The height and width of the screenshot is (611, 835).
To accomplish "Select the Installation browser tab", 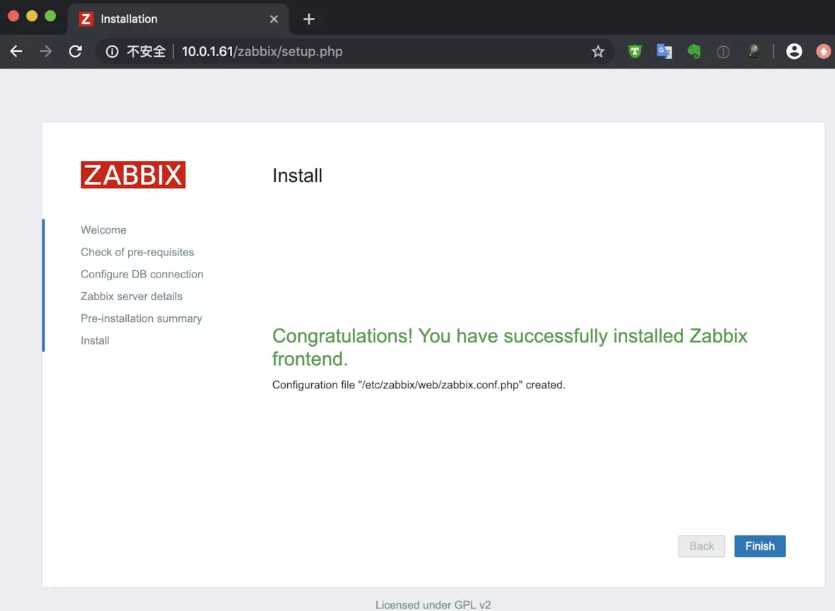I will (x=178, y=19).
